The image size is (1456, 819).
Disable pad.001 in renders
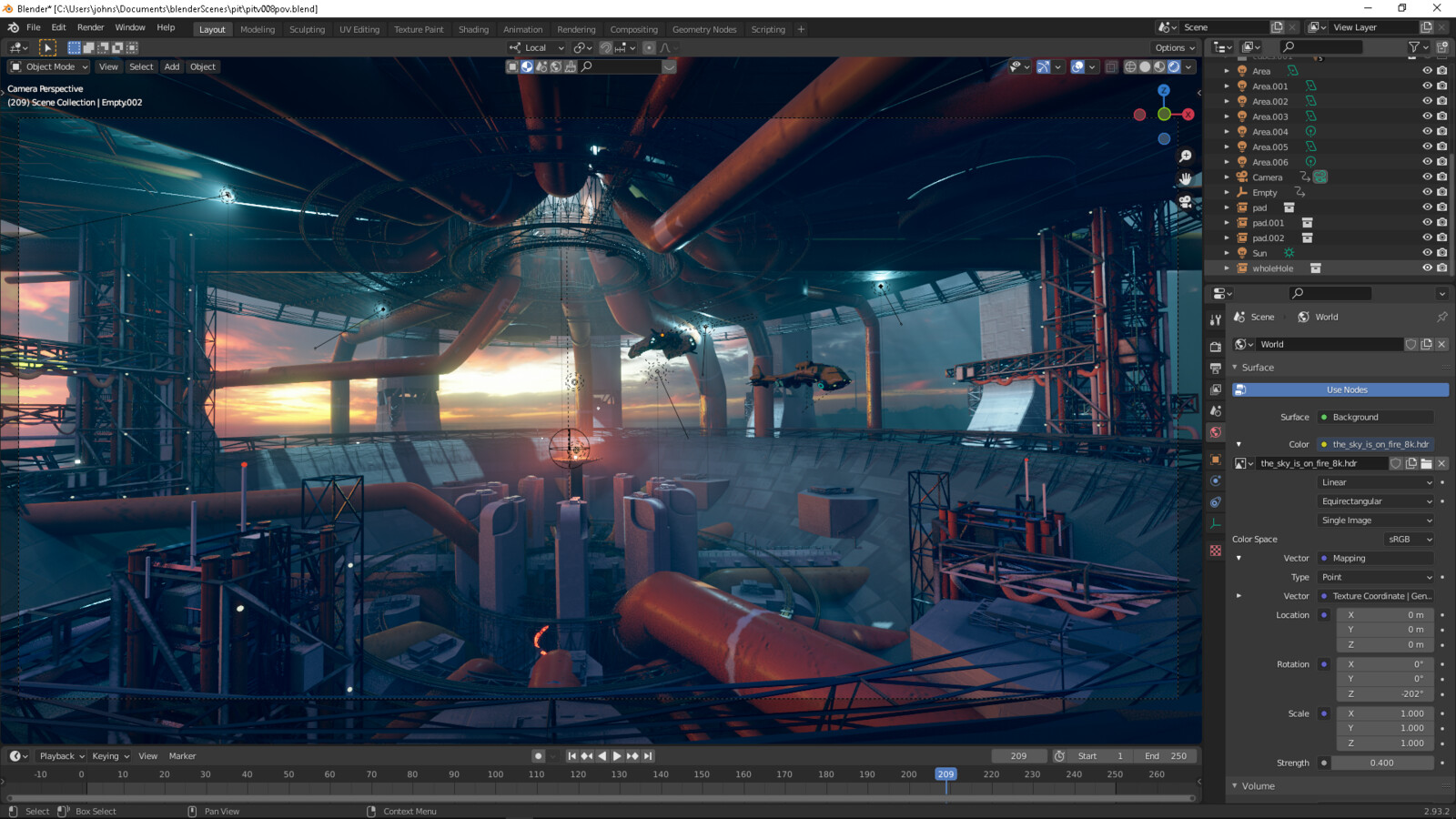point(1441,223)
